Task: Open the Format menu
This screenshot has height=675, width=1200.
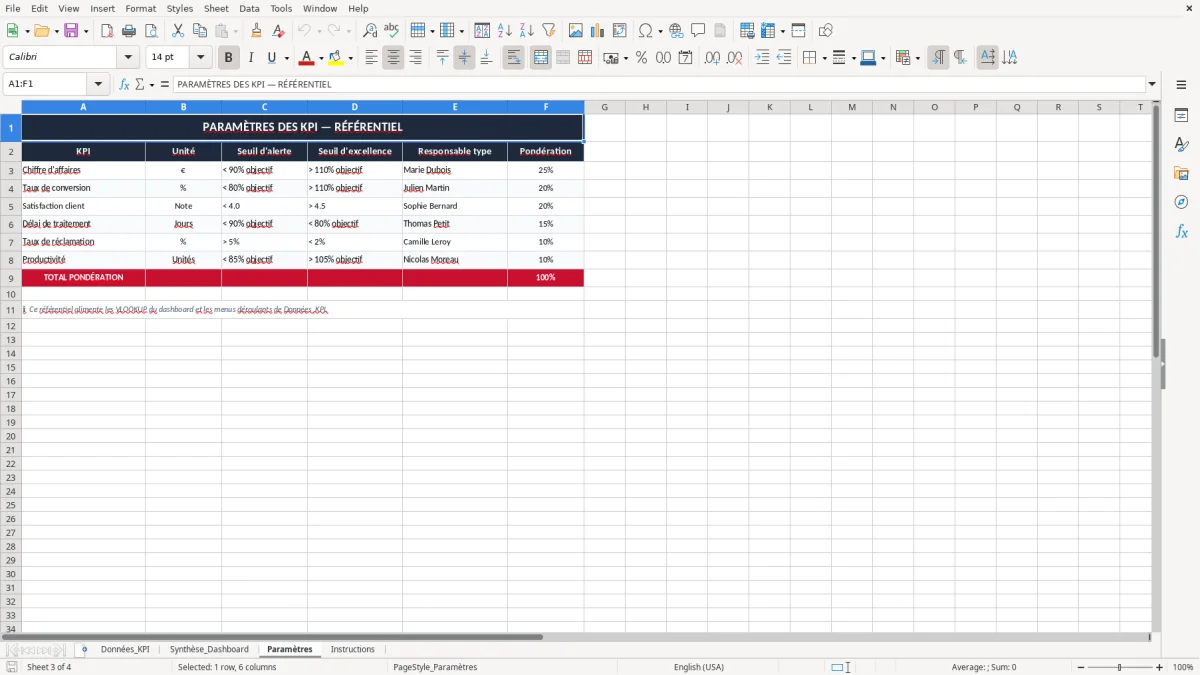Action: click(140, 8)
